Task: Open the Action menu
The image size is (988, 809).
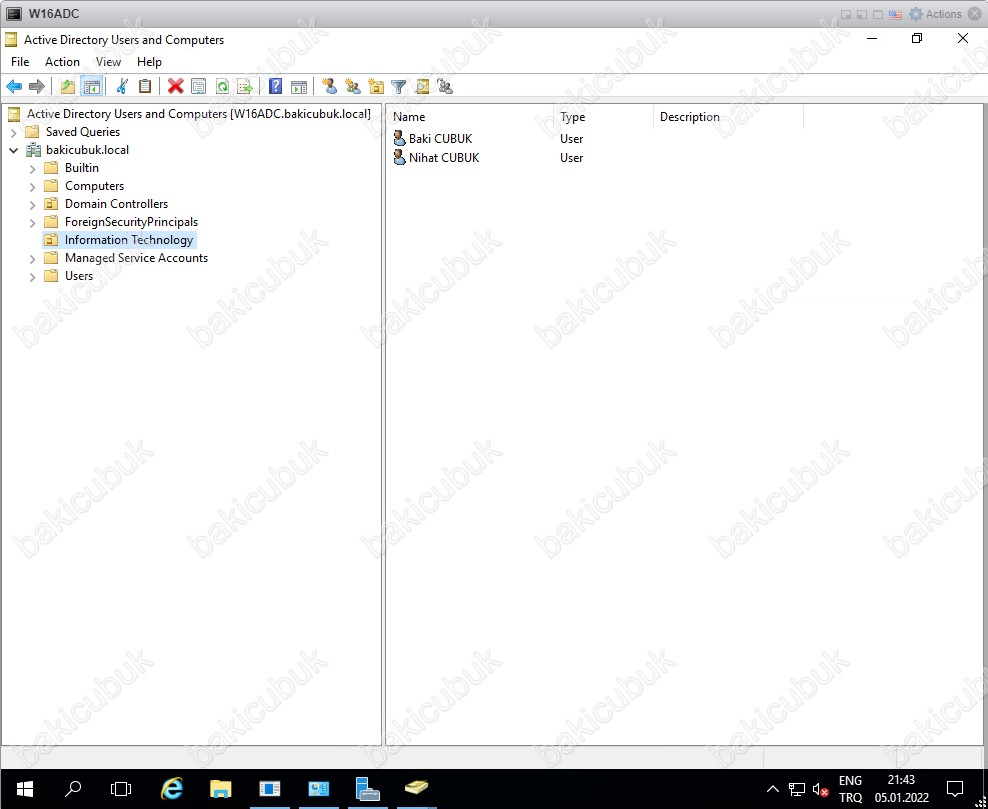Action: pos(62,62)
